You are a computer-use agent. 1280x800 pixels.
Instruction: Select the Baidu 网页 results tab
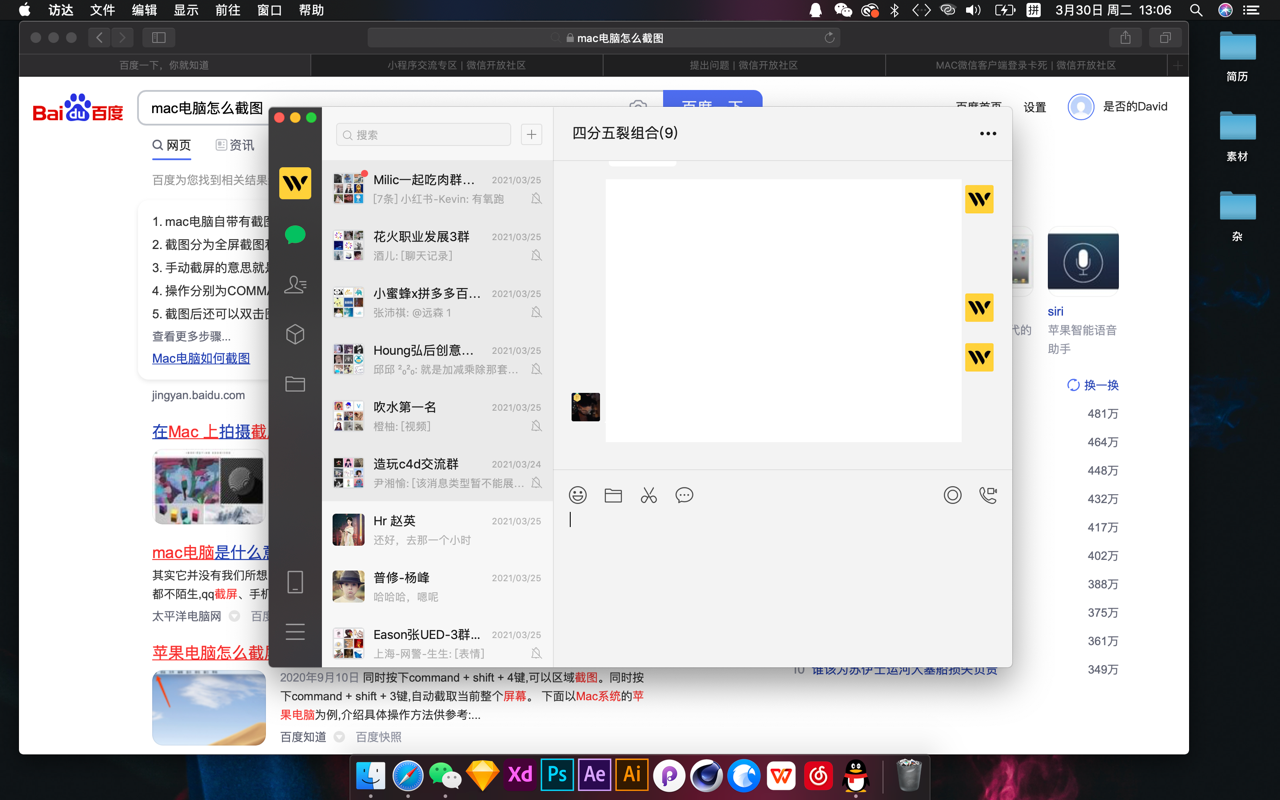pyautogui.click(x=172, y=145)
